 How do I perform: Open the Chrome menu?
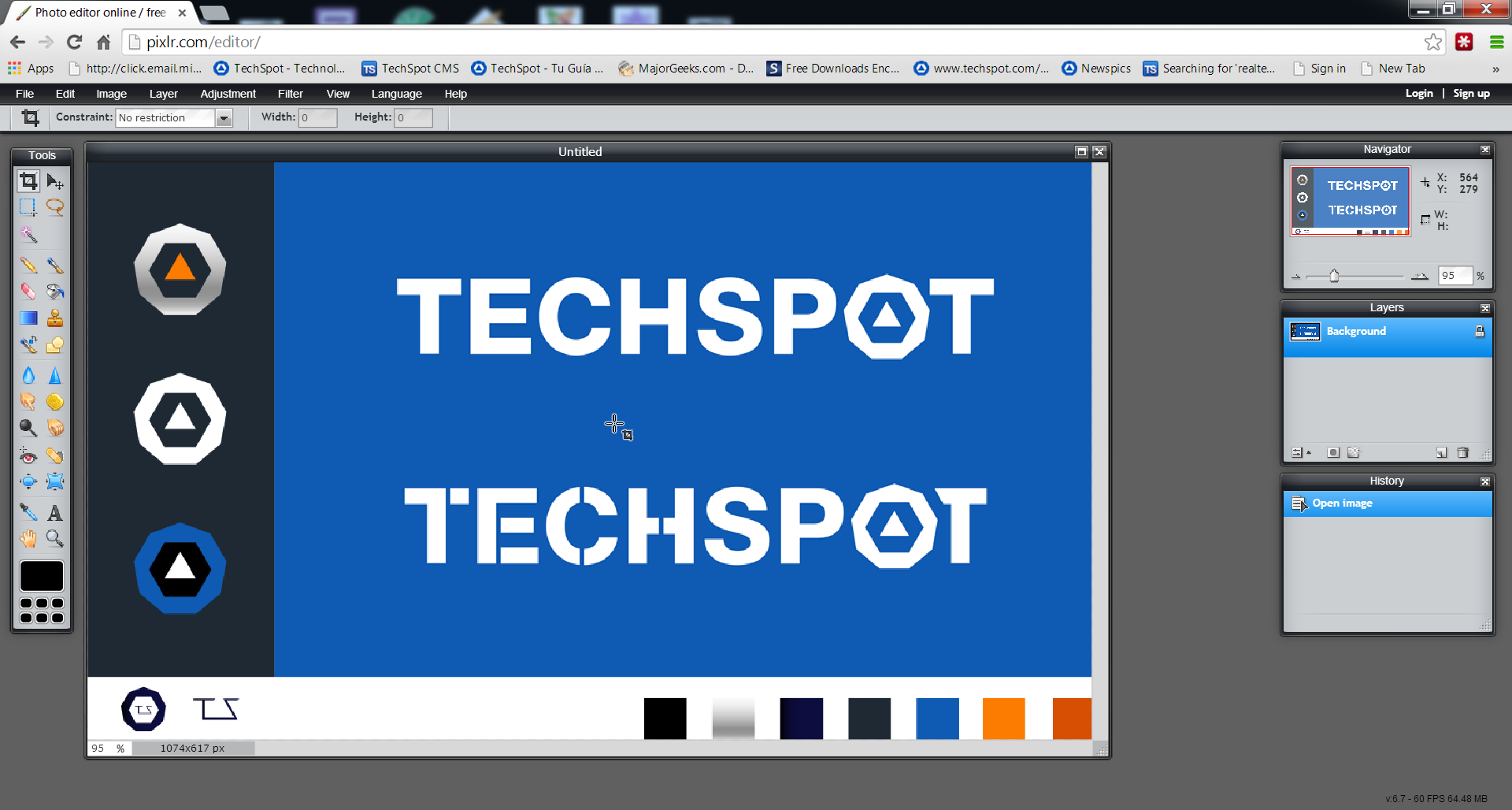pos(1496,43)
